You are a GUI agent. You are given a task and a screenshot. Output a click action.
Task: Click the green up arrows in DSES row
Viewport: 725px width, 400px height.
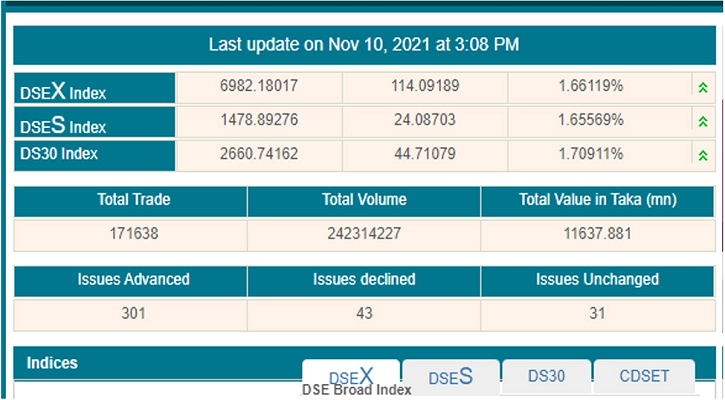[703, 122]
